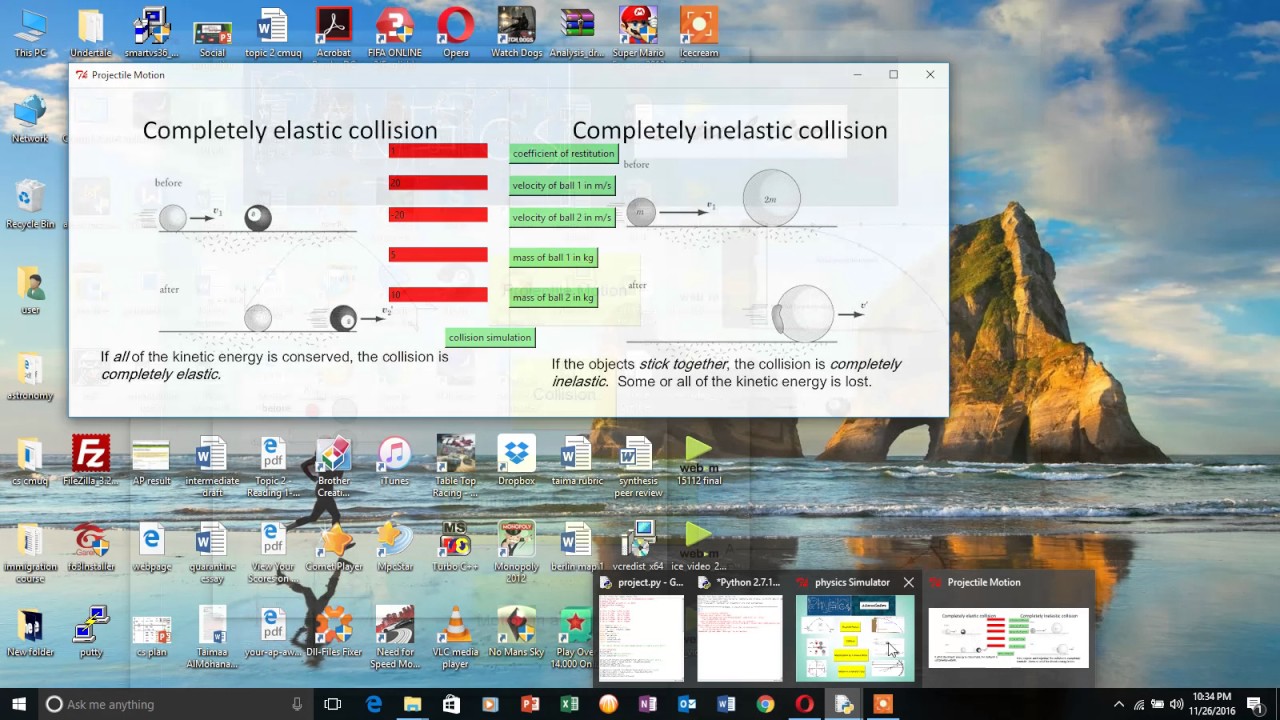Click the Cortana microphone icon
This screenshot has height=720, width=1280.
coord(297,704)
